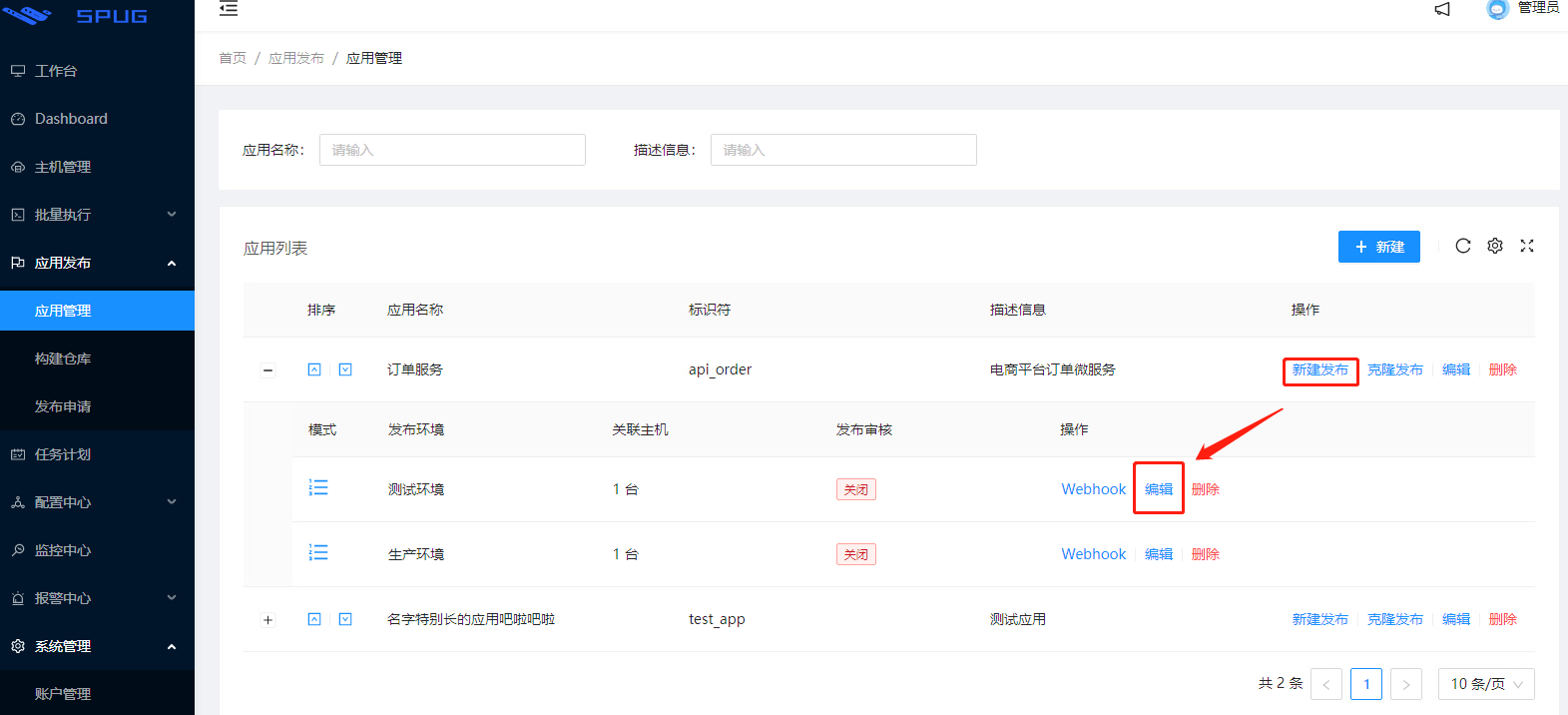The image size is (1568, 715).
Task: Expand the 配置中心 sidebar menu
Action: (x=97, y=502)
